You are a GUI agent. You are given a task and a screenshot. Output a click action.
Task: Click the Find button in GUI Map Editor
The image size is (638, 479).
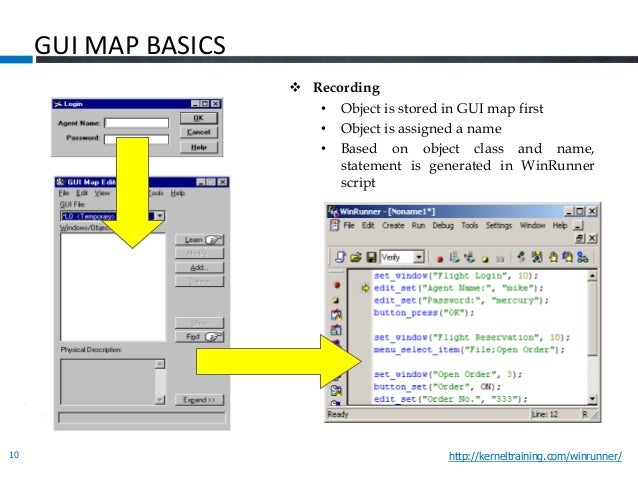[x=199, y=337]
